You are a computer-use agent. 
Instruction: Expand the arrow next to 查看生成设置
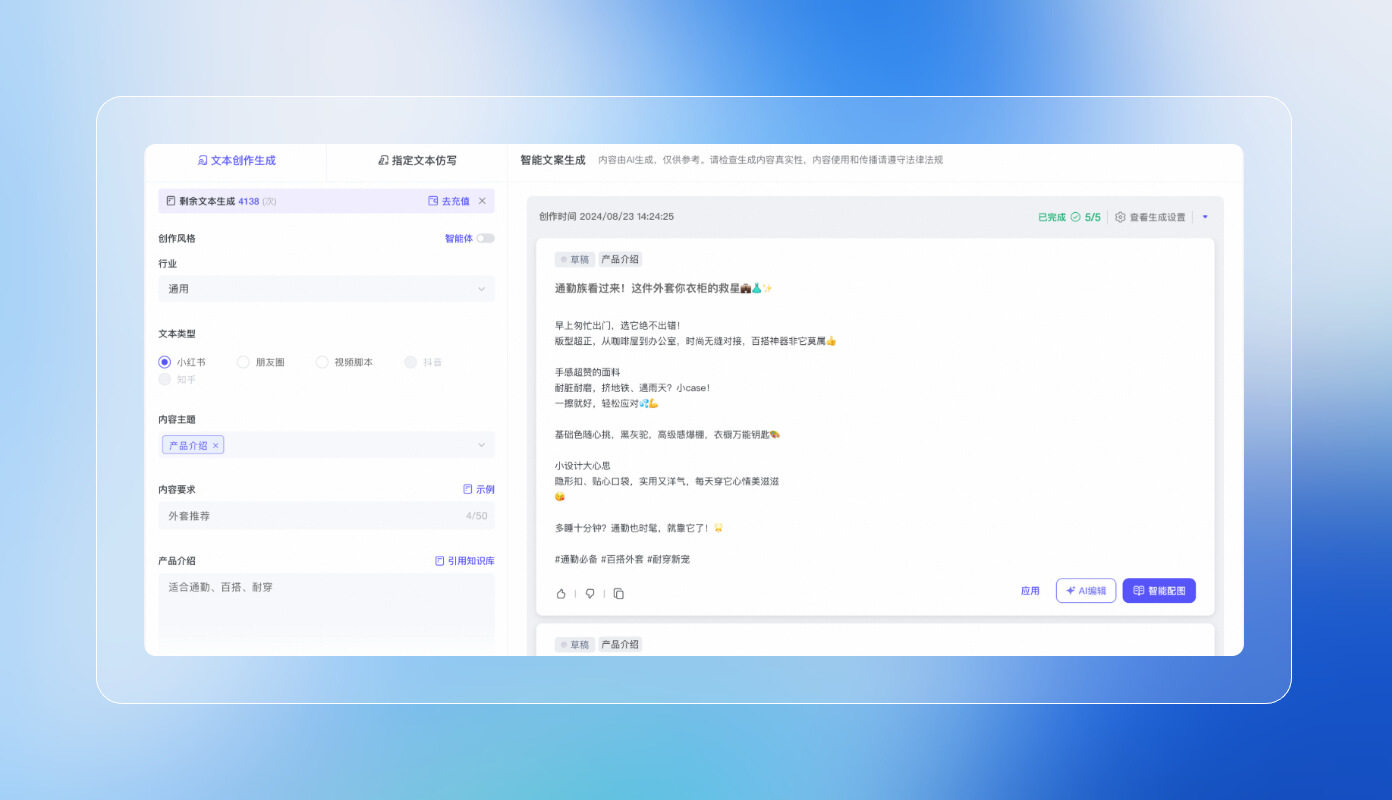point(1205,217)
